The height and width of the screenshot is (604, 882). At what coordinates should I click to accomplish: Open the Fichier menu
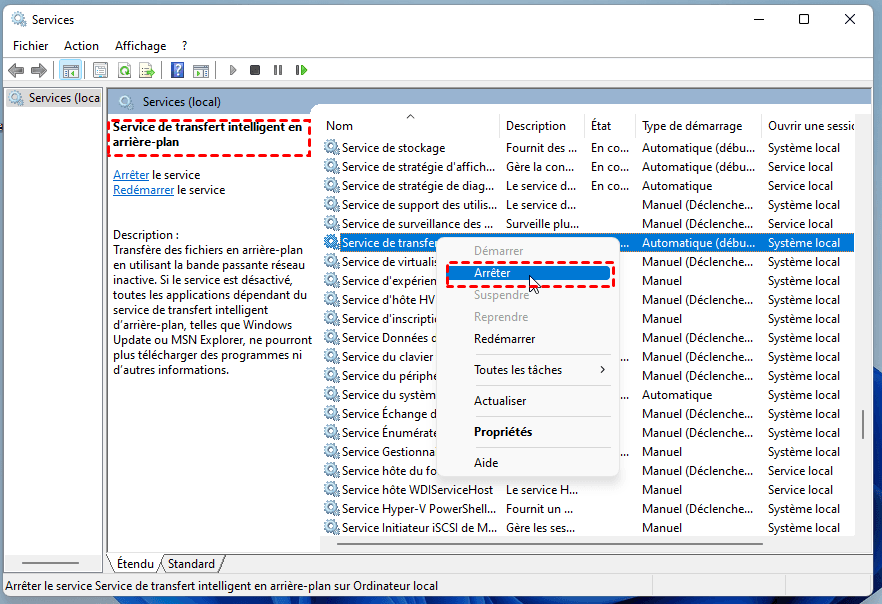(30, 46)
